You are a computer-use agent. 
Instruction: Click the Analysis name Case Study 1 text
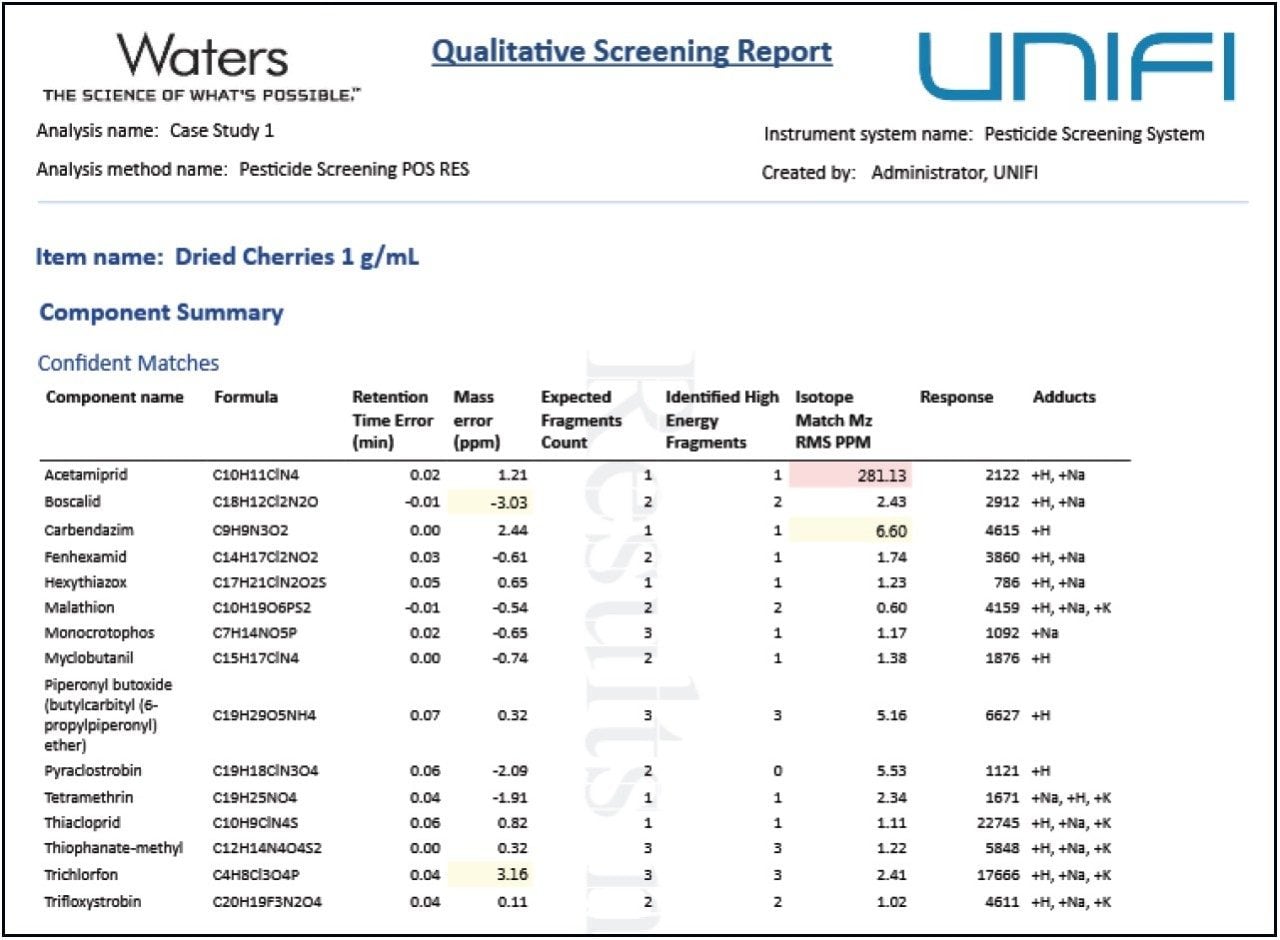(x=155, y=131)
